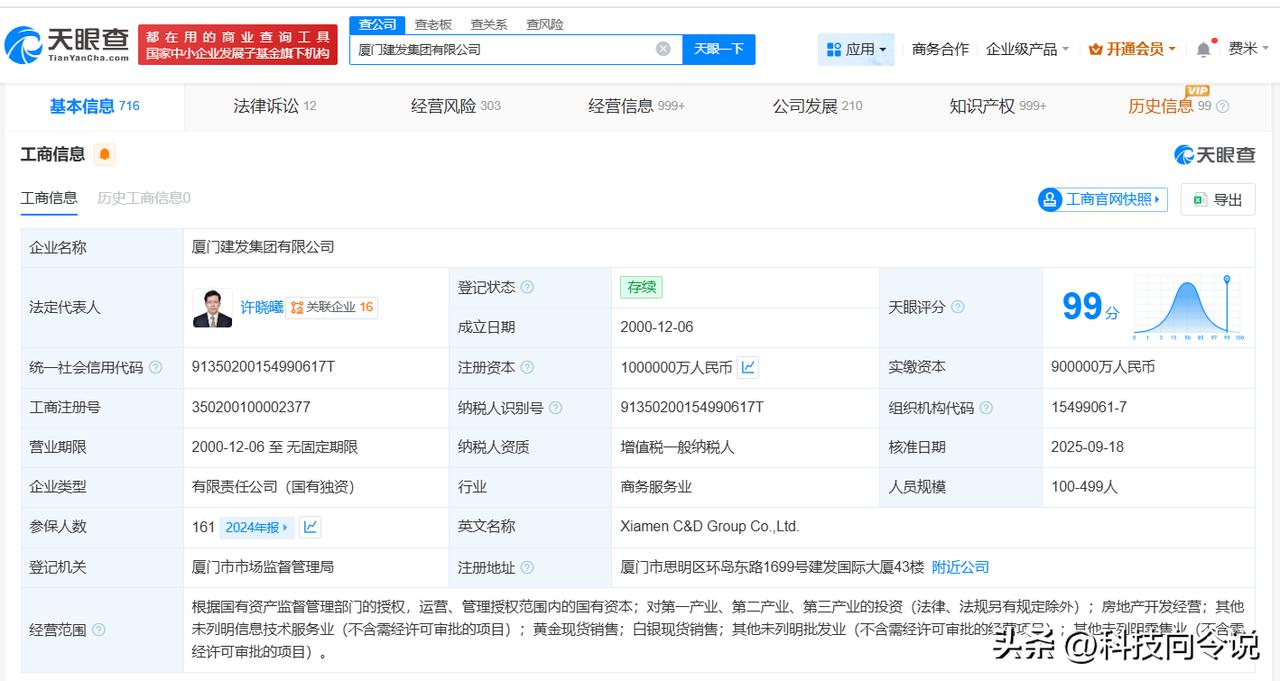Switch to the 经营风险 tab
The image size is (1280, 681).
pyautogui.click(x=455, y=106)
